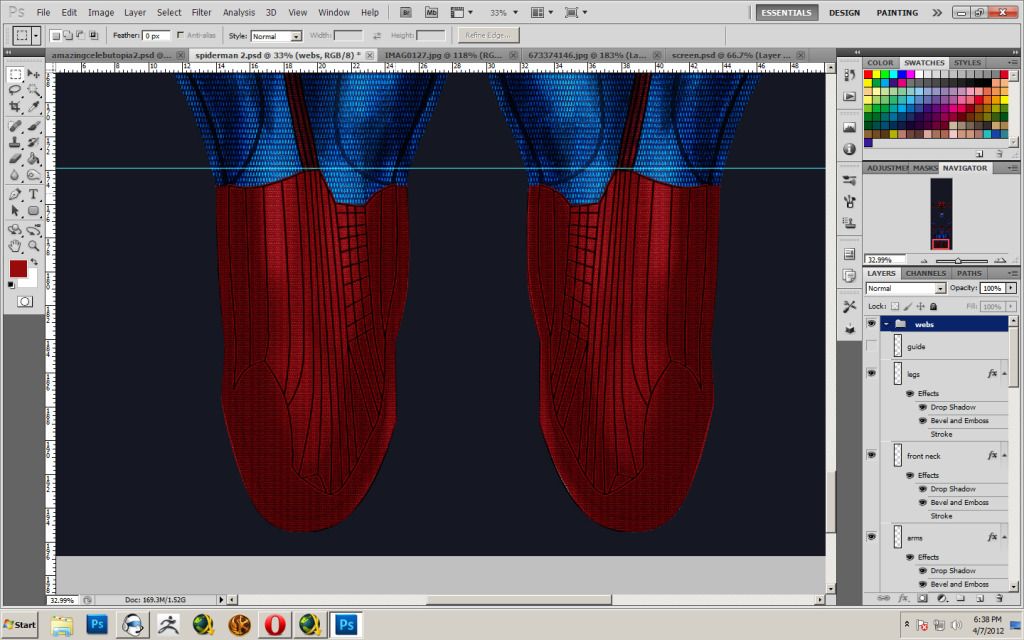Click the delete layer trash icon
Screen dimensions: 1024x640
(999, 598)
